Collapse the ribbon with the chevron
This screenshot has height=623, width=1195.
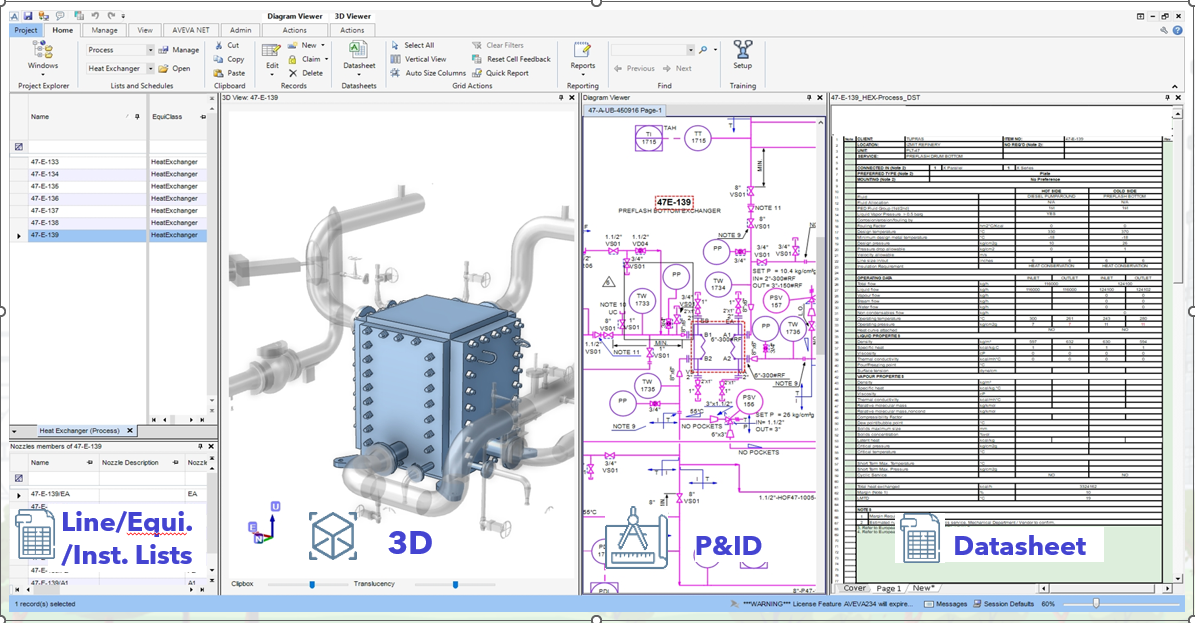coord(1174,87)
